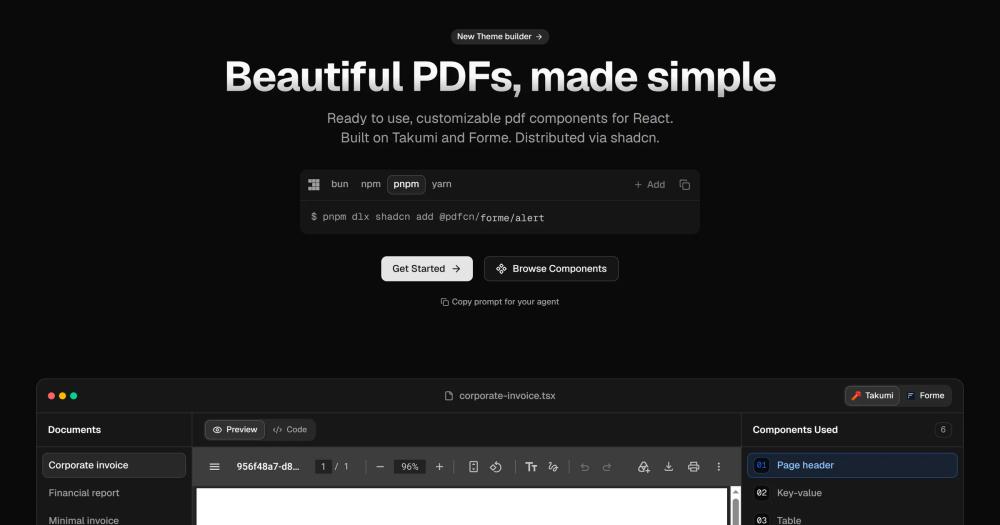Zoom in with the plus icon
1000x525 pixels.
click(439, 467)
